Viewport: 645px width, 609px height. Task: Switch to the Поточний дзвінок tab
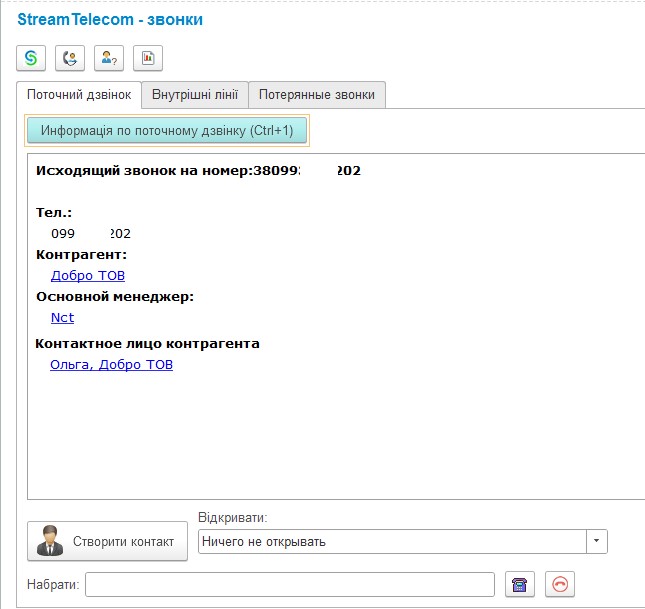pyautogui.click(x=79, y=95)
